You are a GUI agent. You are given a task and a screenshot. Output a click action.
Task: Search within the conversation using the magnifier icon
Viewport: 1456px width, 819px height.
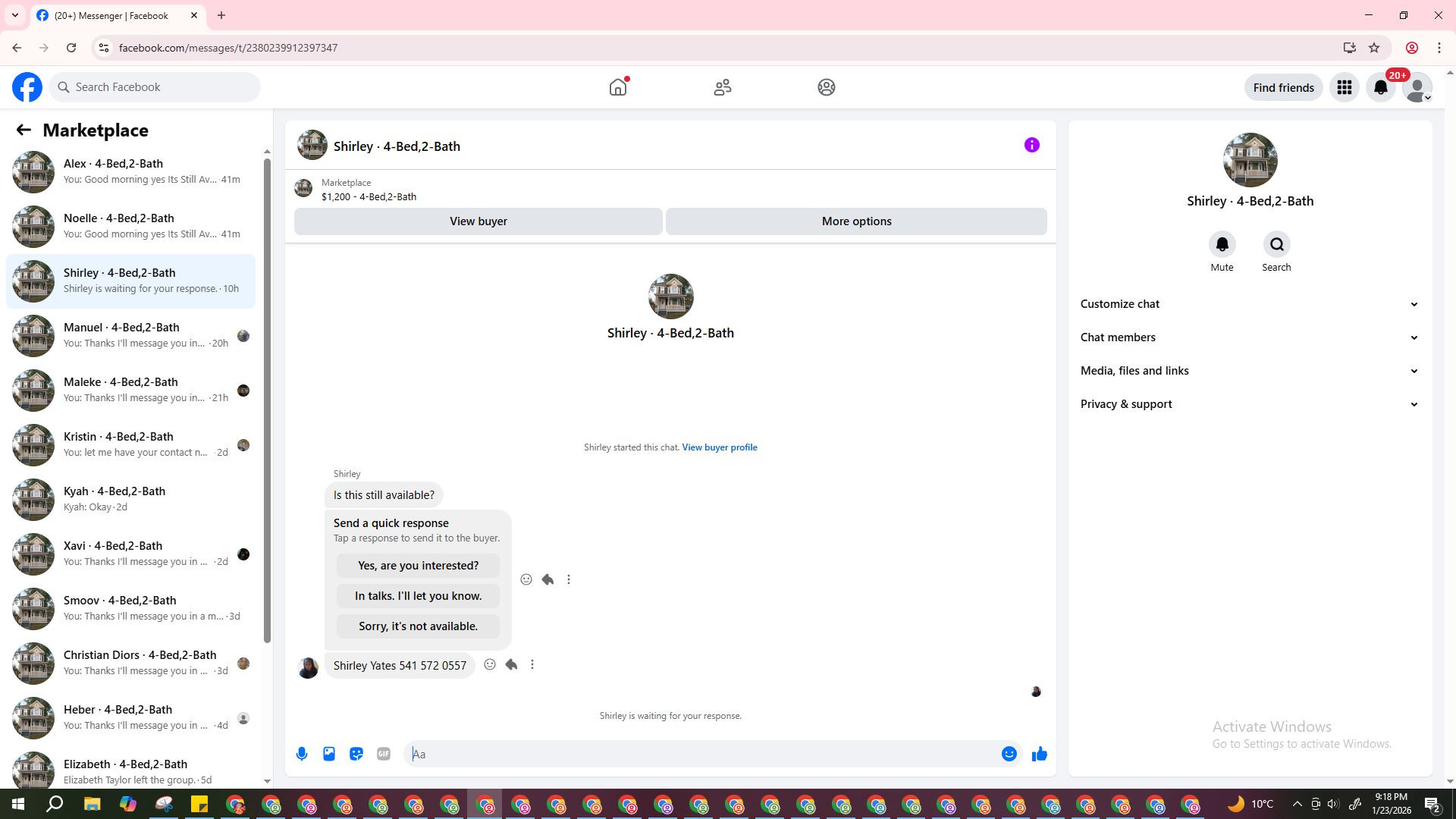pyautogui.click(x=1276, y=245)
